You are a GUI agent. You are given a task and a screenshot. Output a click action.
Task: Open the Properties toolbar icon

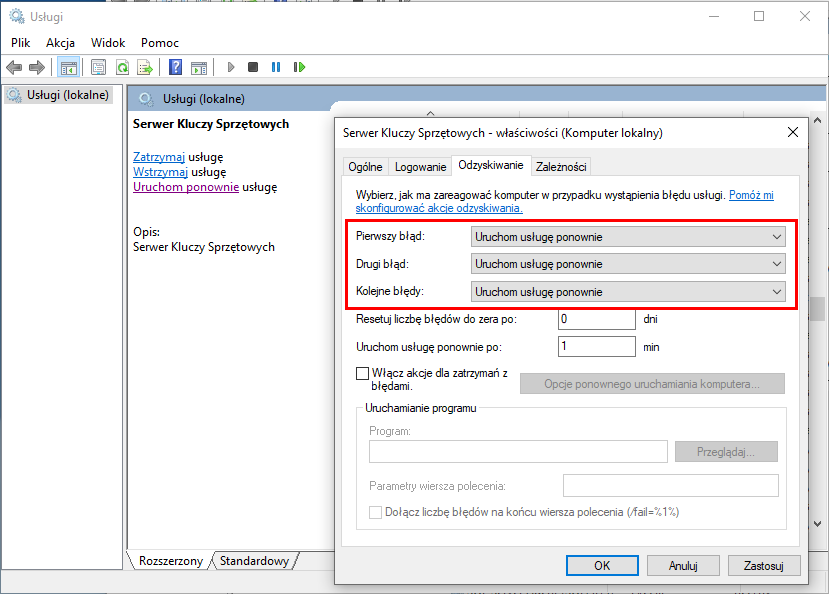tap(98, 67)
